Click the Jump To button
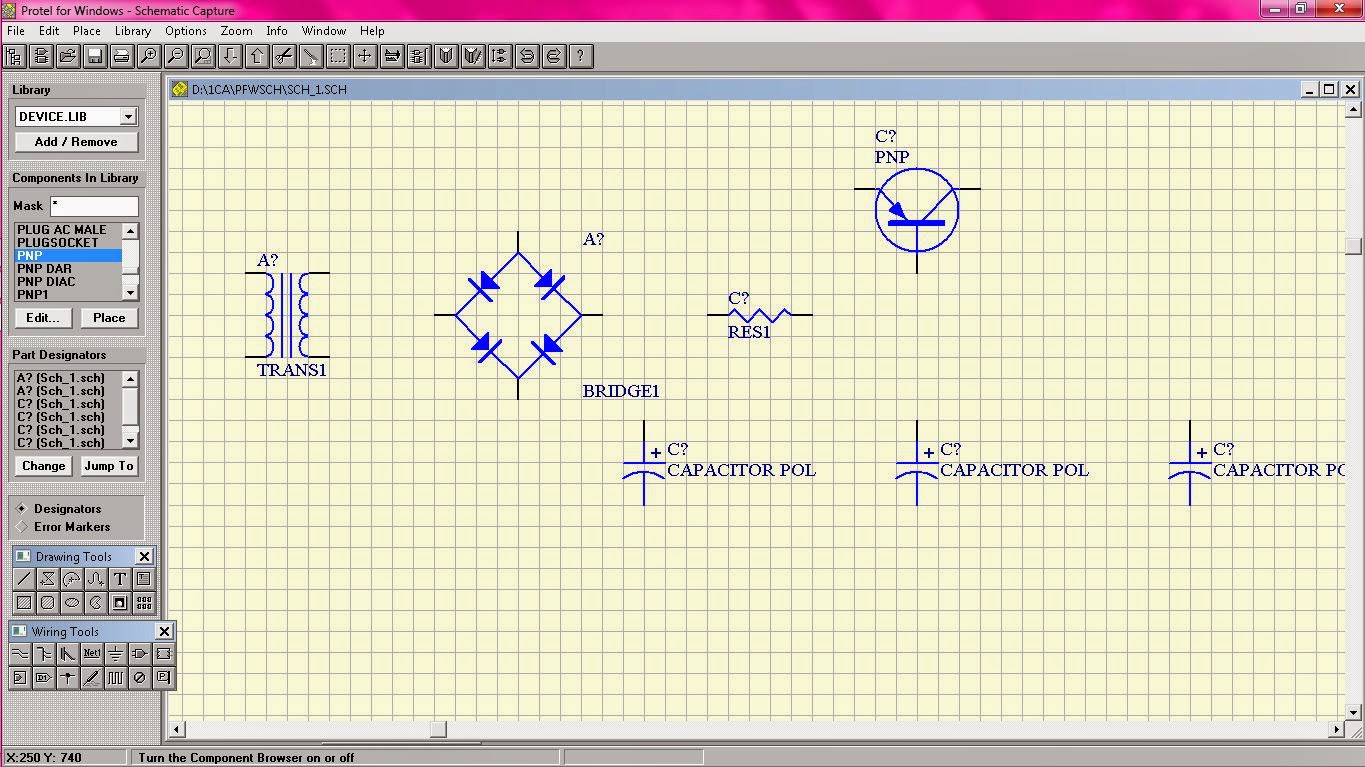Image resolution: width=1365 pixels, height=767 pixels. pyautogui.click(x=109, y=466)
